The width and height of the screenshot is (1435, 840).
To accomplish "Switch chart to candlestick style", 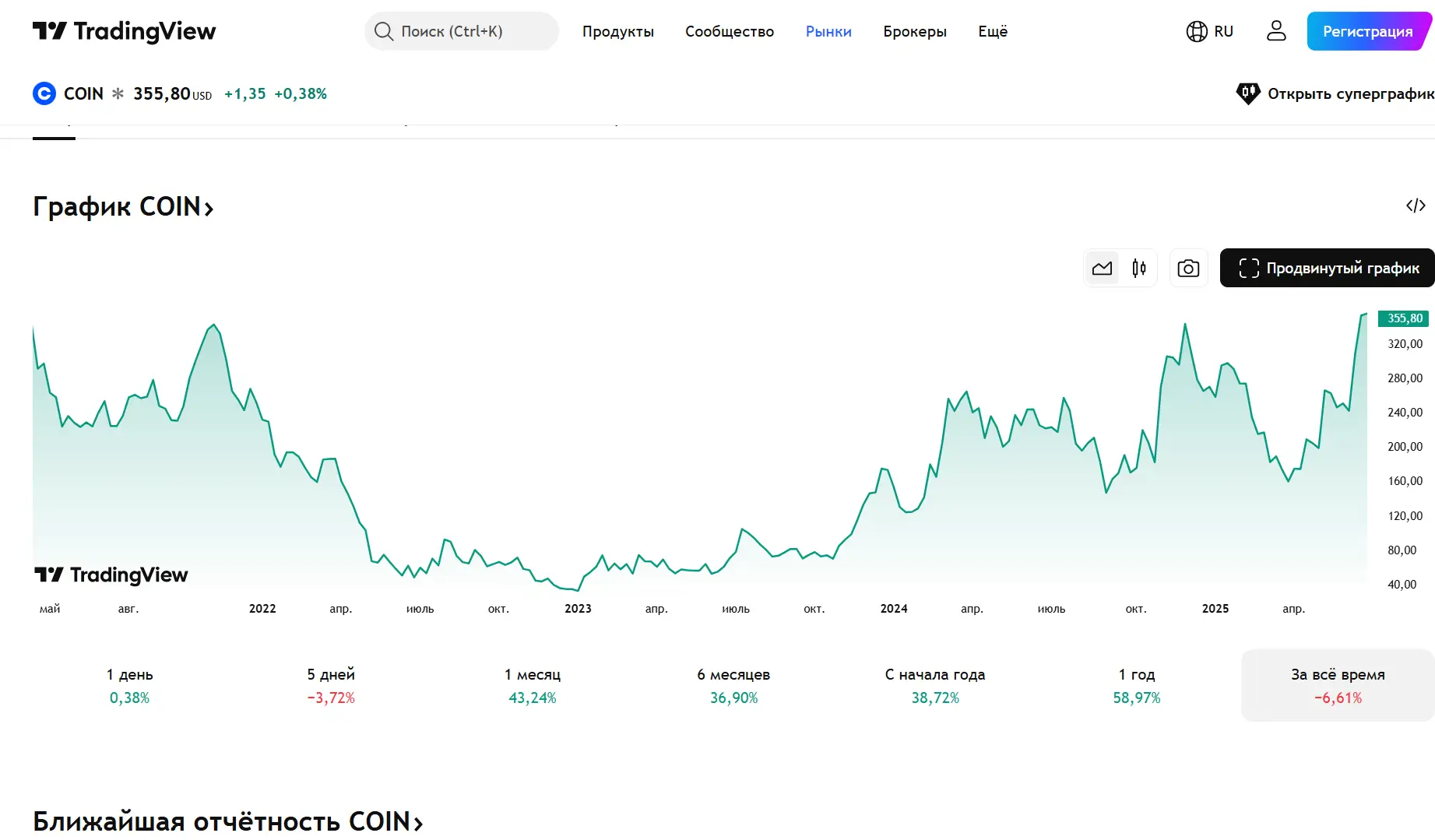I will pos(1138,267).
